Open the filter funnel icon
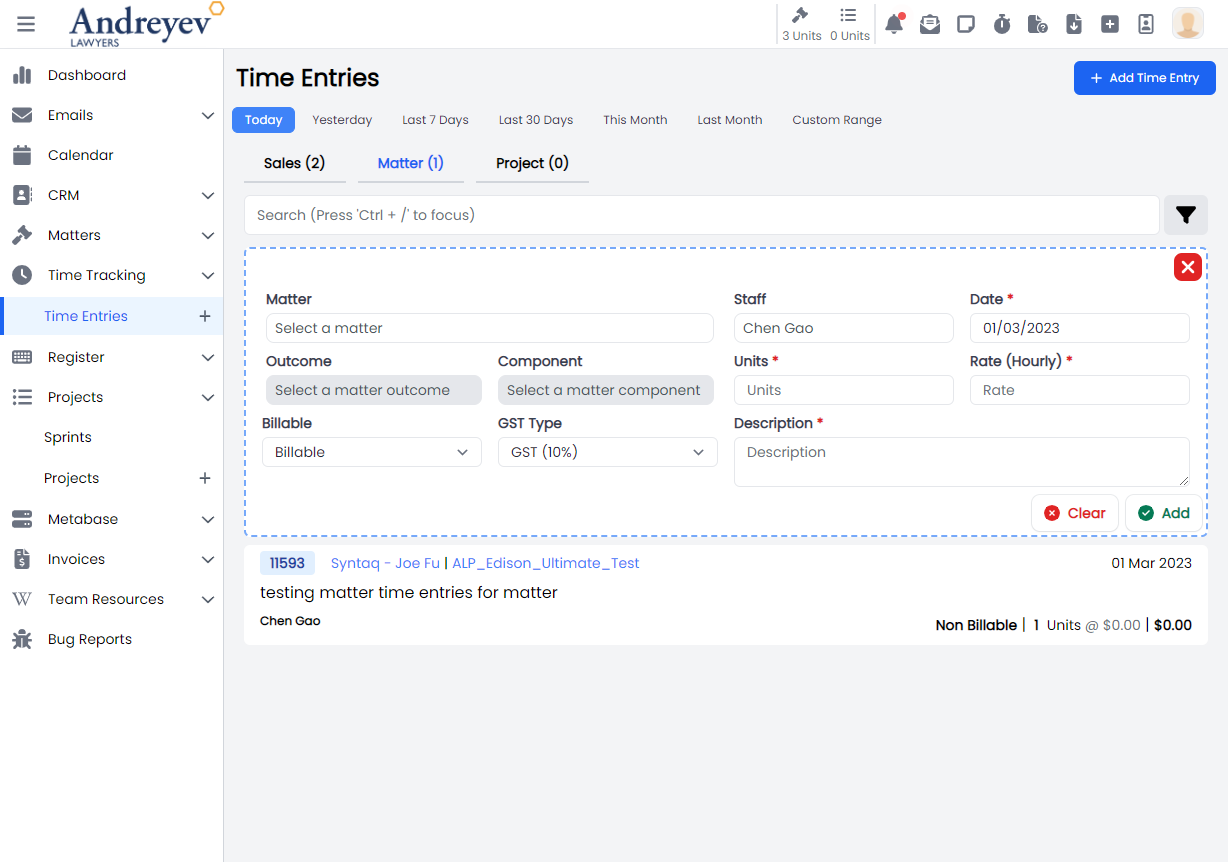This screenshot has width=1228, height=862. click(x=1186, y=215)
